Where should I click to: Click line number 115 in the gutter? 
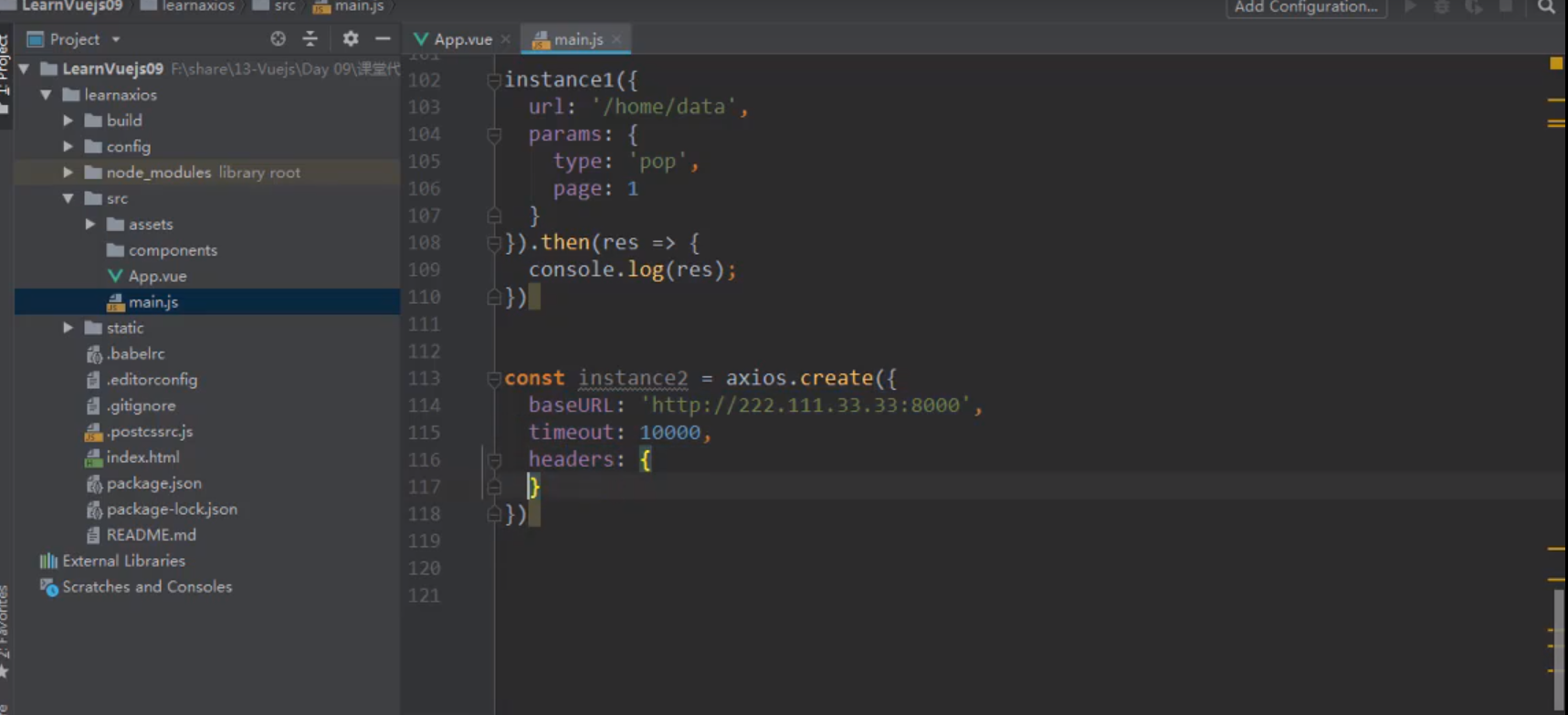[425, 433]
